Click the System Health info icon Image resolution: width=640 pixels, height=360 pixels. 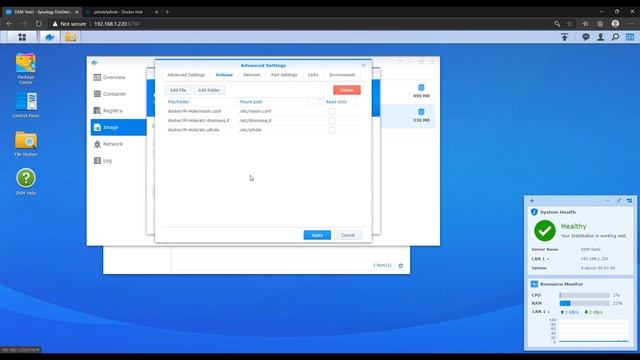click(x=534, y=212)
